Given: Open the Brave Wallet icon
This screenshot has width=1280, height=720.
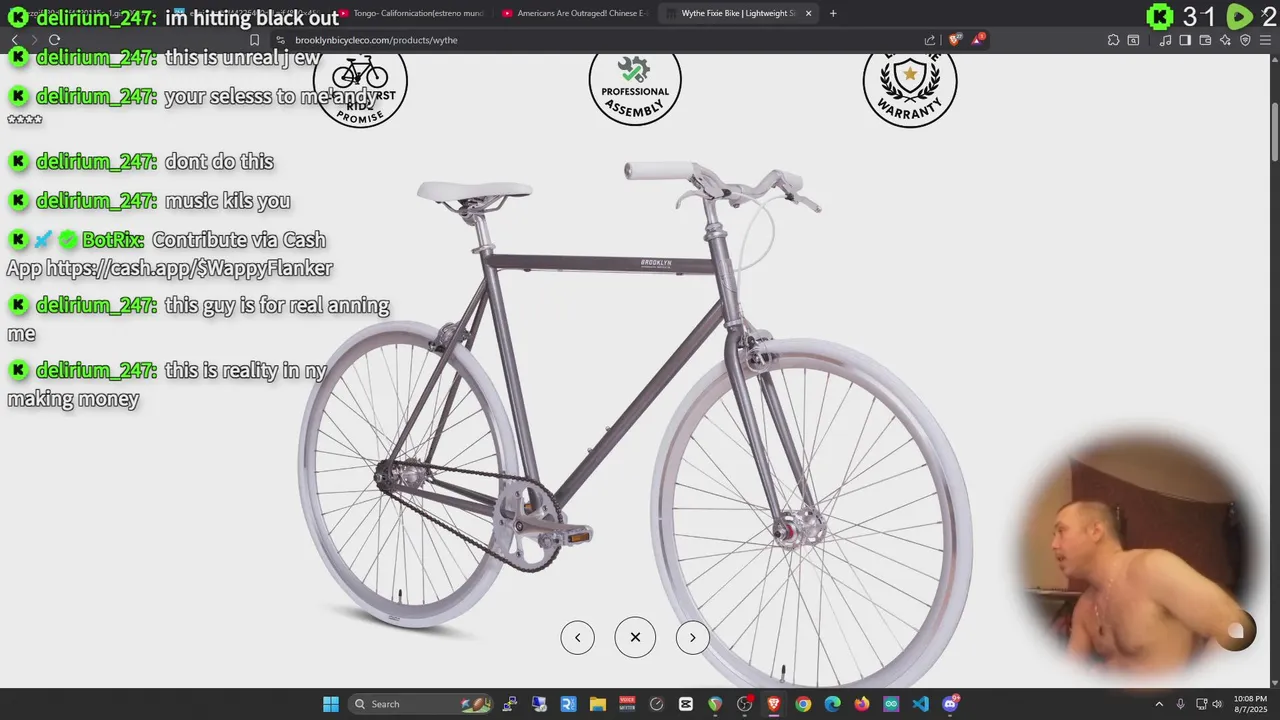Looking at the screenshot, I should (1205, 40).
